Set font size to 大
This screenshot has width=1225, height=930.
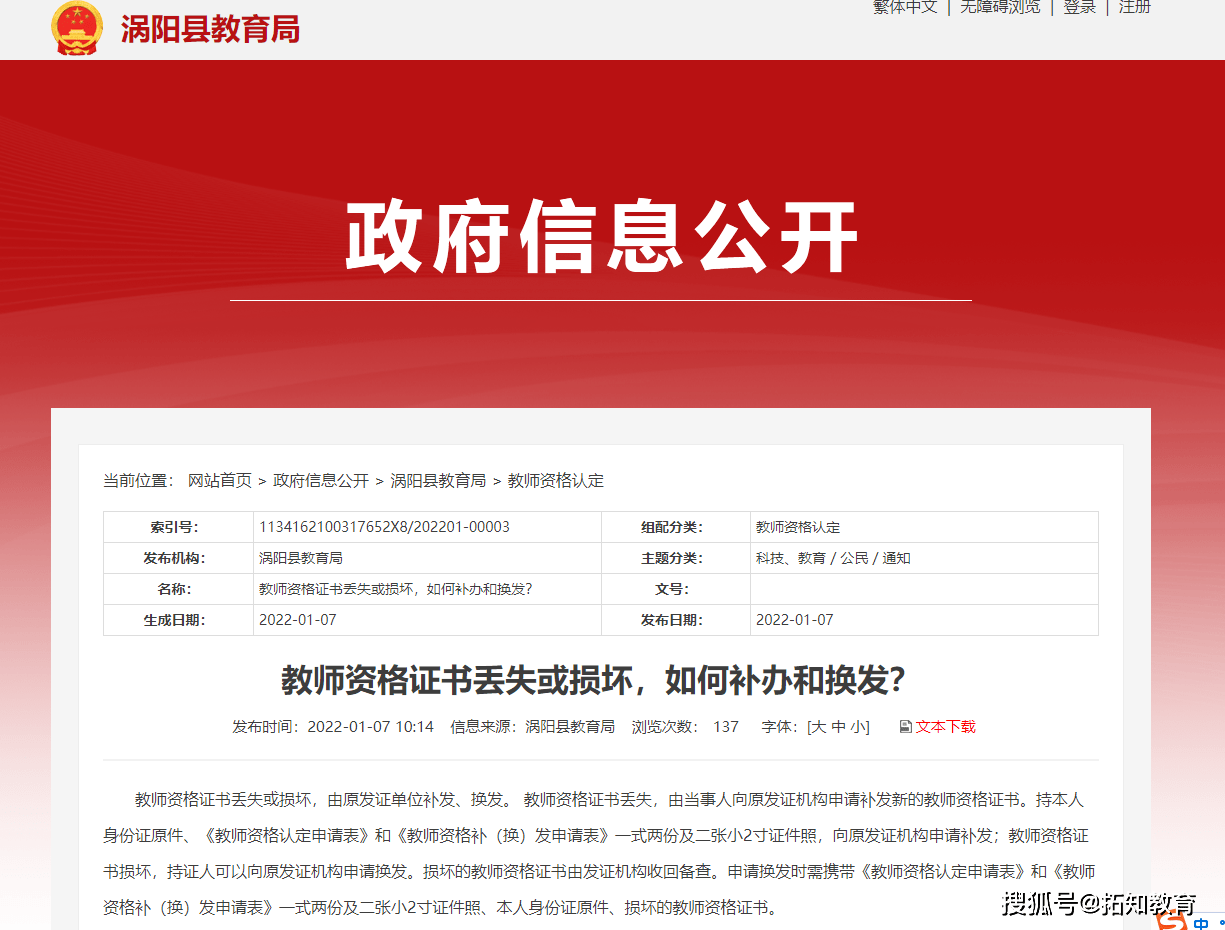(x=819, y=727)
